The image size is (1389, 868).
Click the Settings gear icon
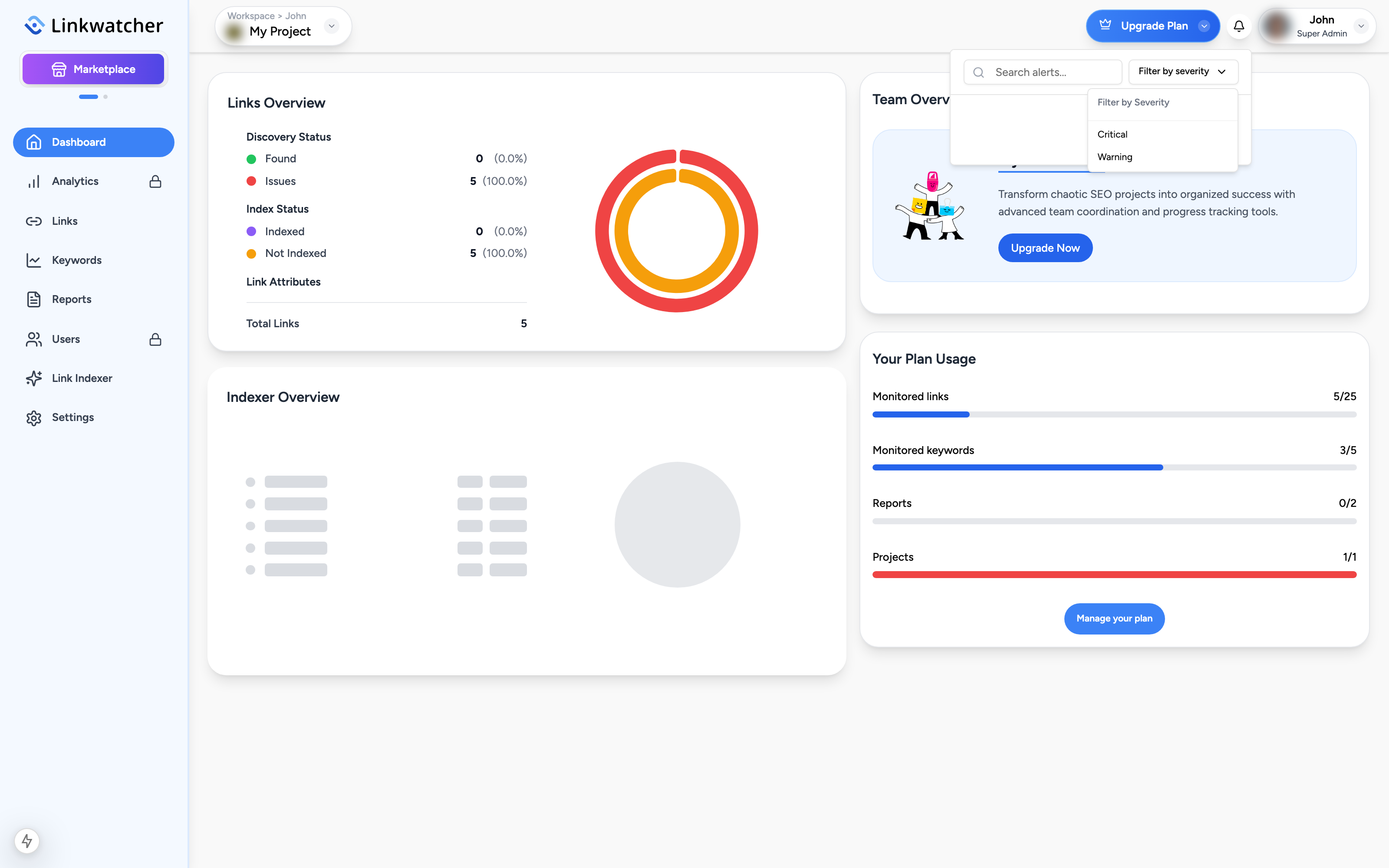(x=34, y=418)
